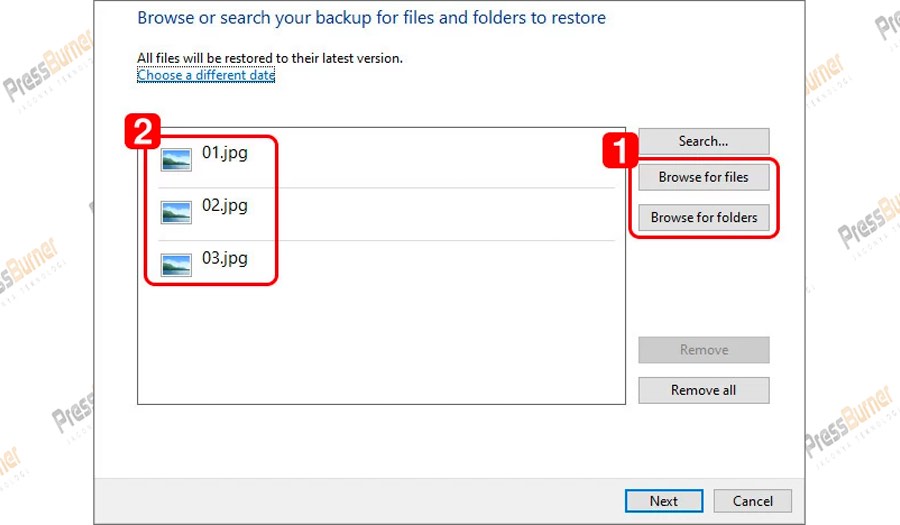
Task: Open the Choose a different date link
Action: pos(206,75)
